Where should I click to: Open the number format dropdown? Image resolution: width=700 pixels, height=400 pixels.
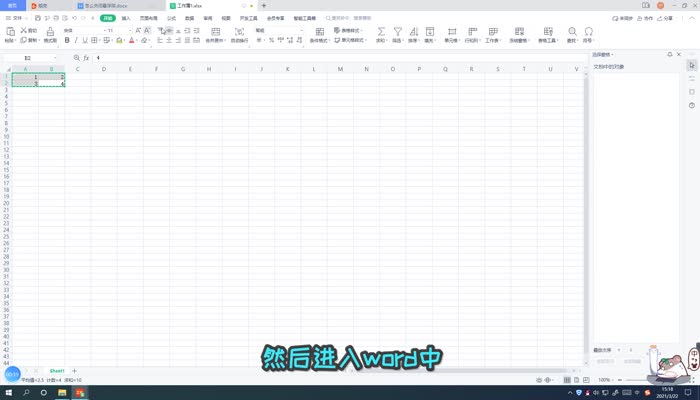coord(302,30)
